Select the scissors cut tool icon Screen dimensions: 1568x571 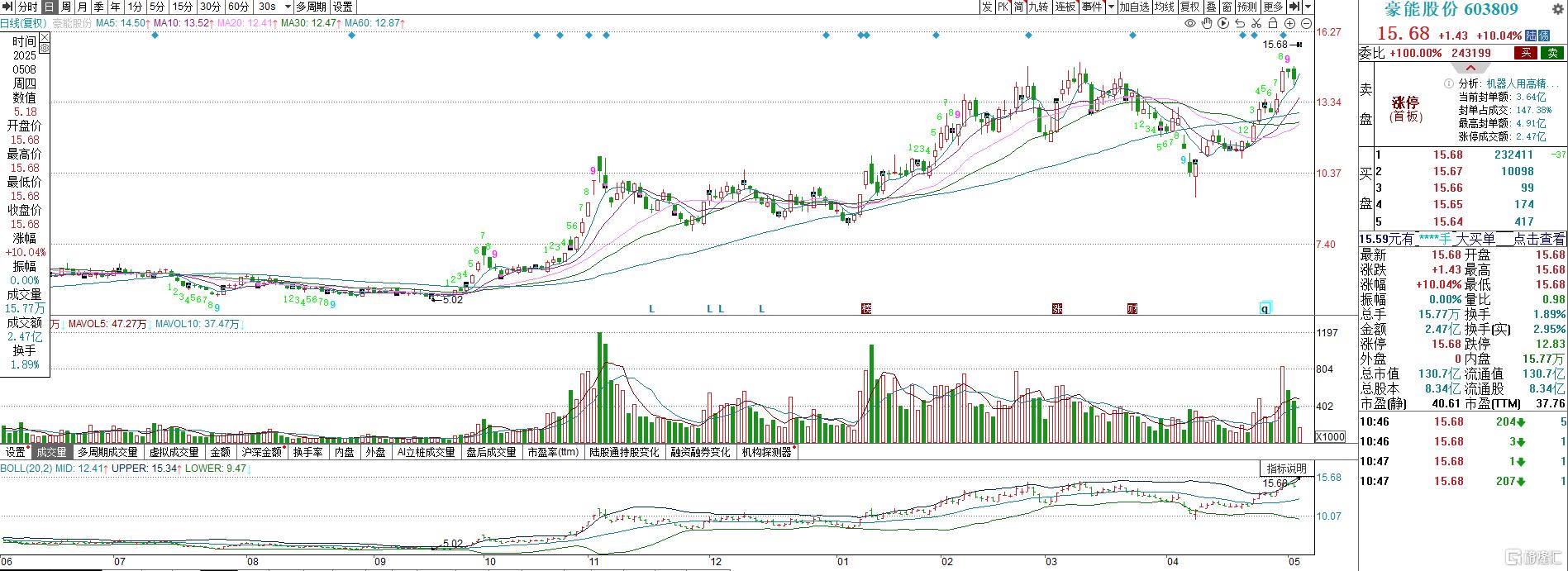pyautogui.click(x=1256, y=23)
